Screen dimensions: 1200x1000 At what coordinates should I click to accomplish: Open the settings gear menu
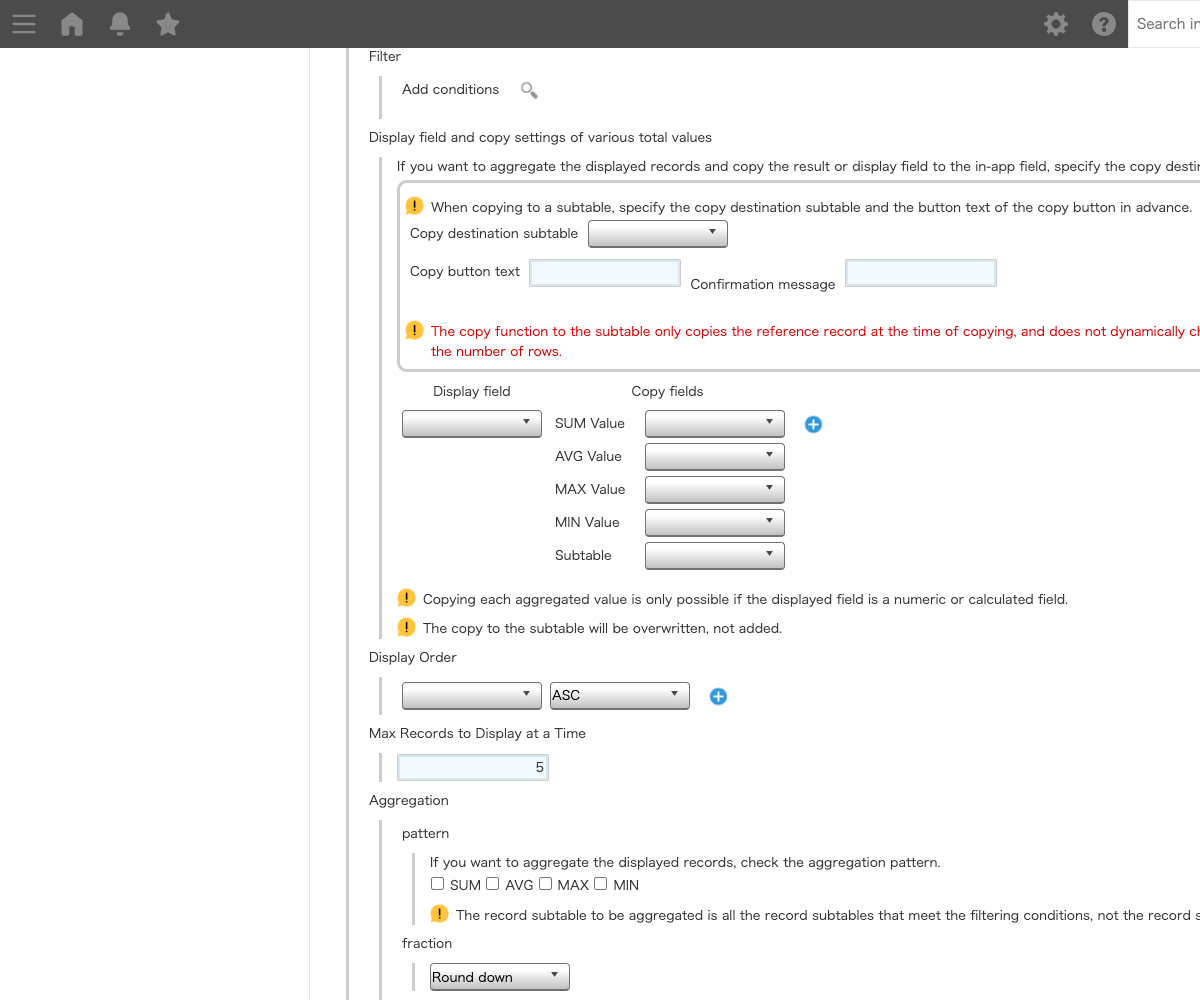[x=1056, y=24]
